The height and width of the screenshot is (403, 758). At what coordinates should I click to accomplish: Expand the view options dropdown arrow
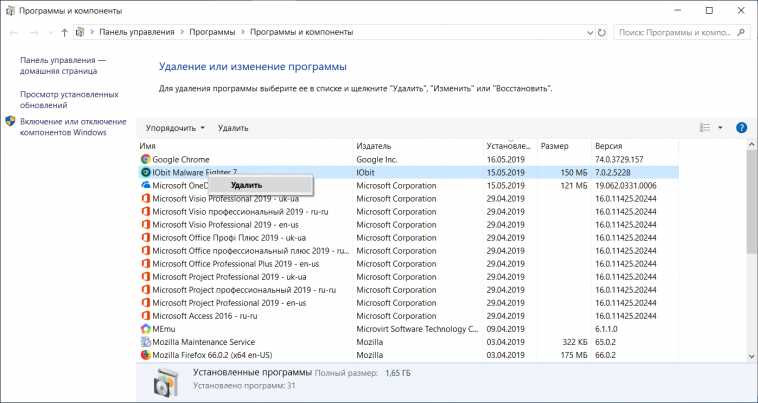[x=720, y=128]
